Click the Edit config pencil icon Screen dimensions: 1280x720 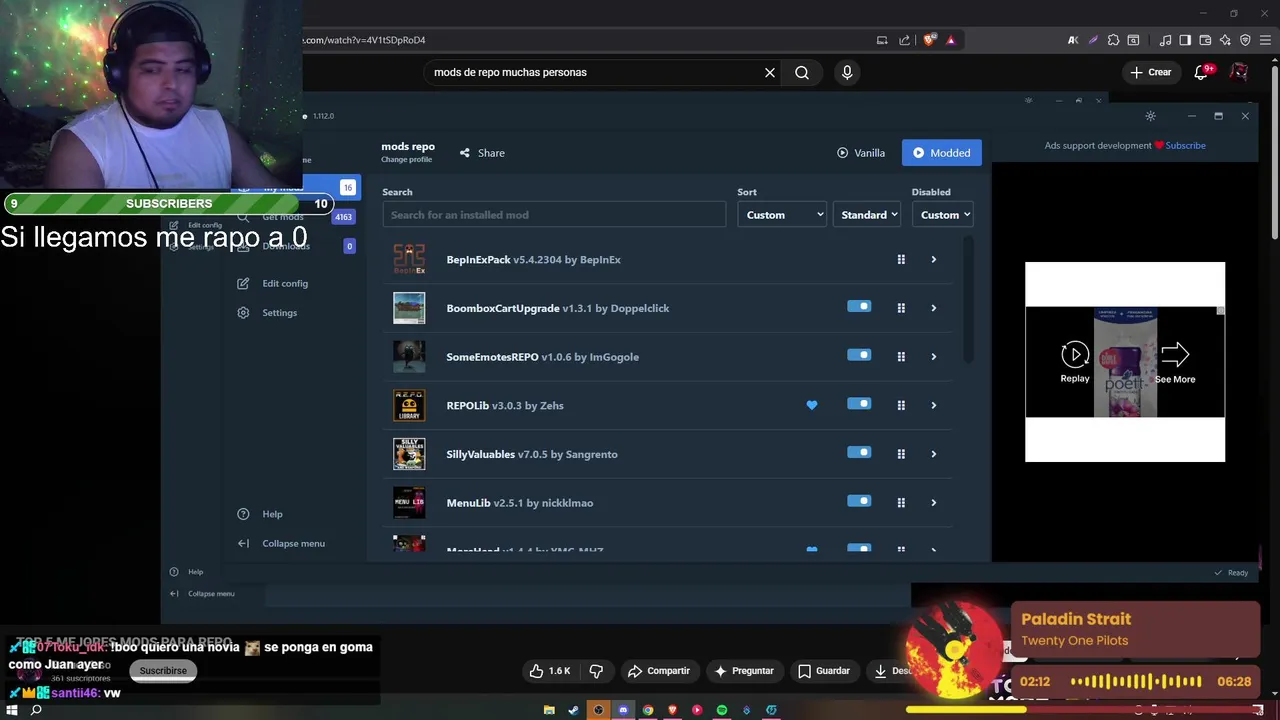tap(243, 284)
